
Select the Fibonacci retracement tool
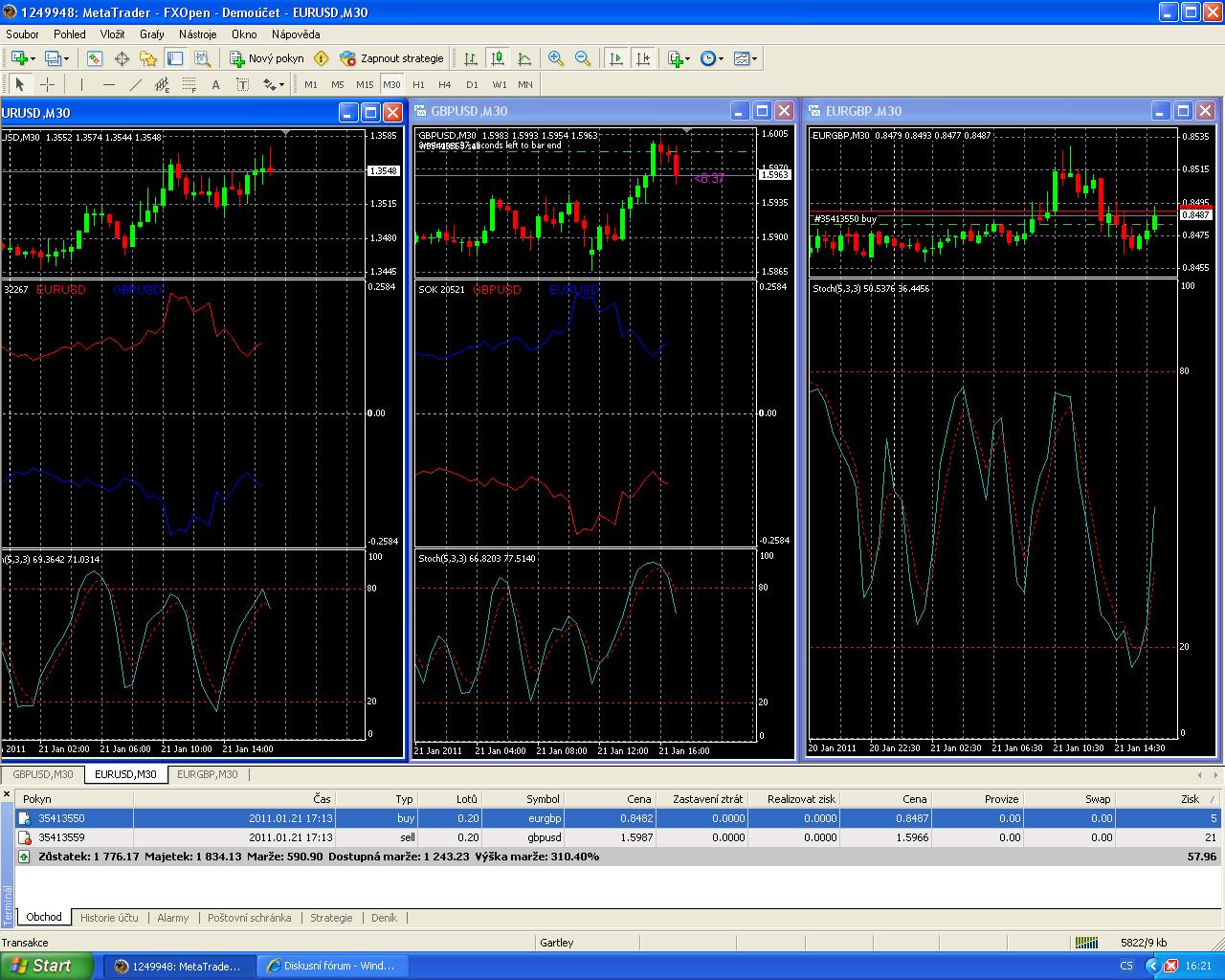click(x=189, y=84)
